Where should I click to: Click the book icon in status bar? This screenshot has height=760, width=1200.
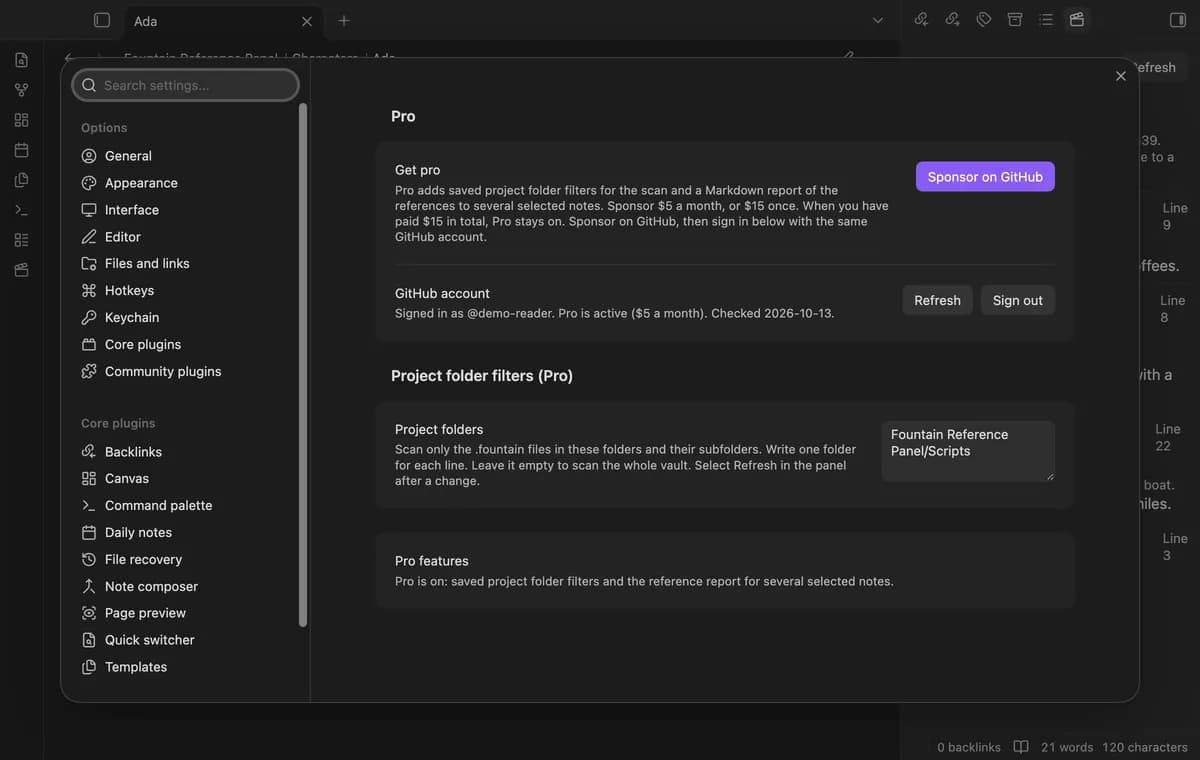click(1021, 747)
